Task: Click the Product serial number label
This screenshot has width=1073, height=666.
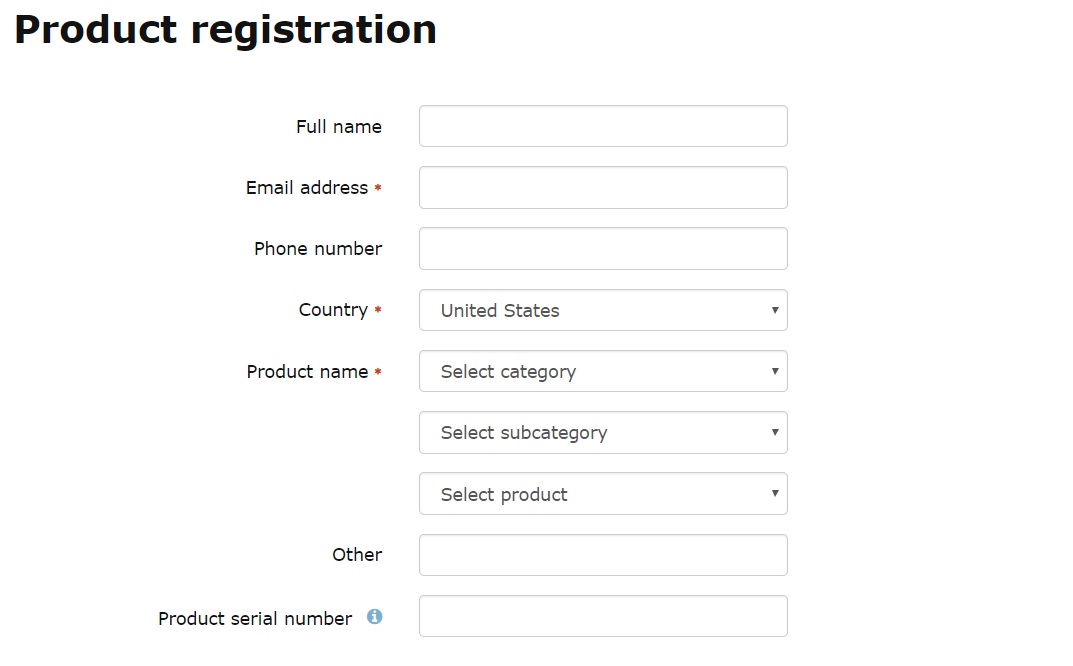Action: (x=255, y=619)
